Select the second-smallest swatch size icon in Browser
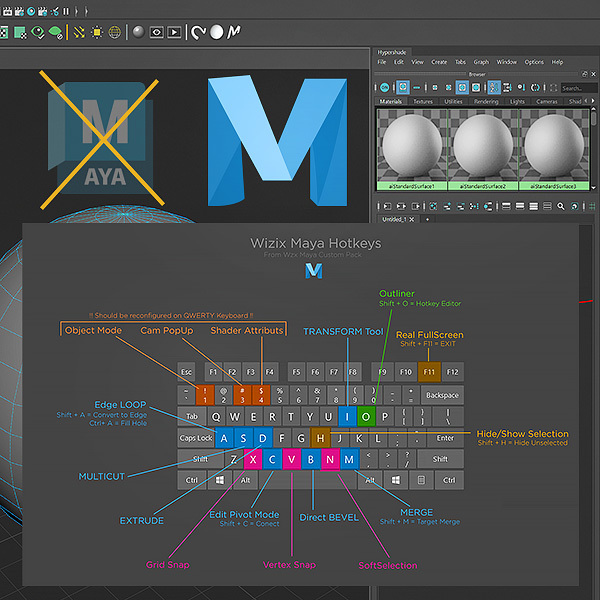600x600 pixels. 448,88
